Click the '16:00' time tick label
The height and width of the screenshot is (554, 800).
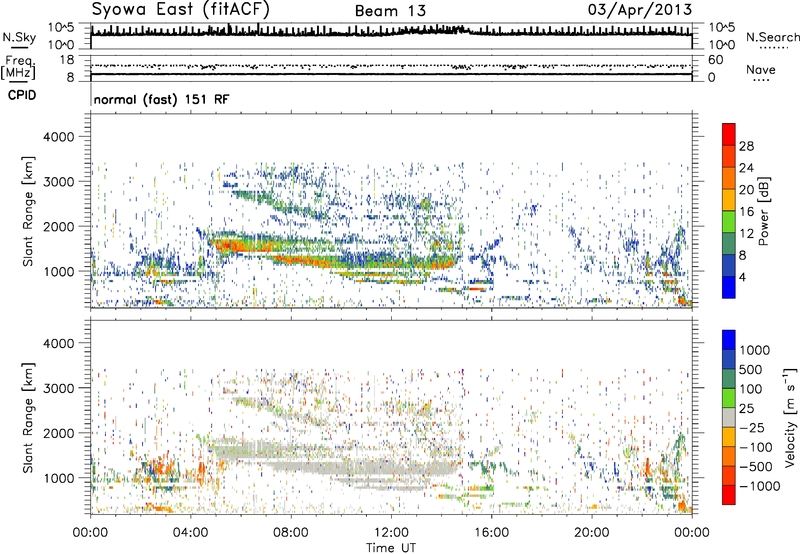[x=491, y=533]
